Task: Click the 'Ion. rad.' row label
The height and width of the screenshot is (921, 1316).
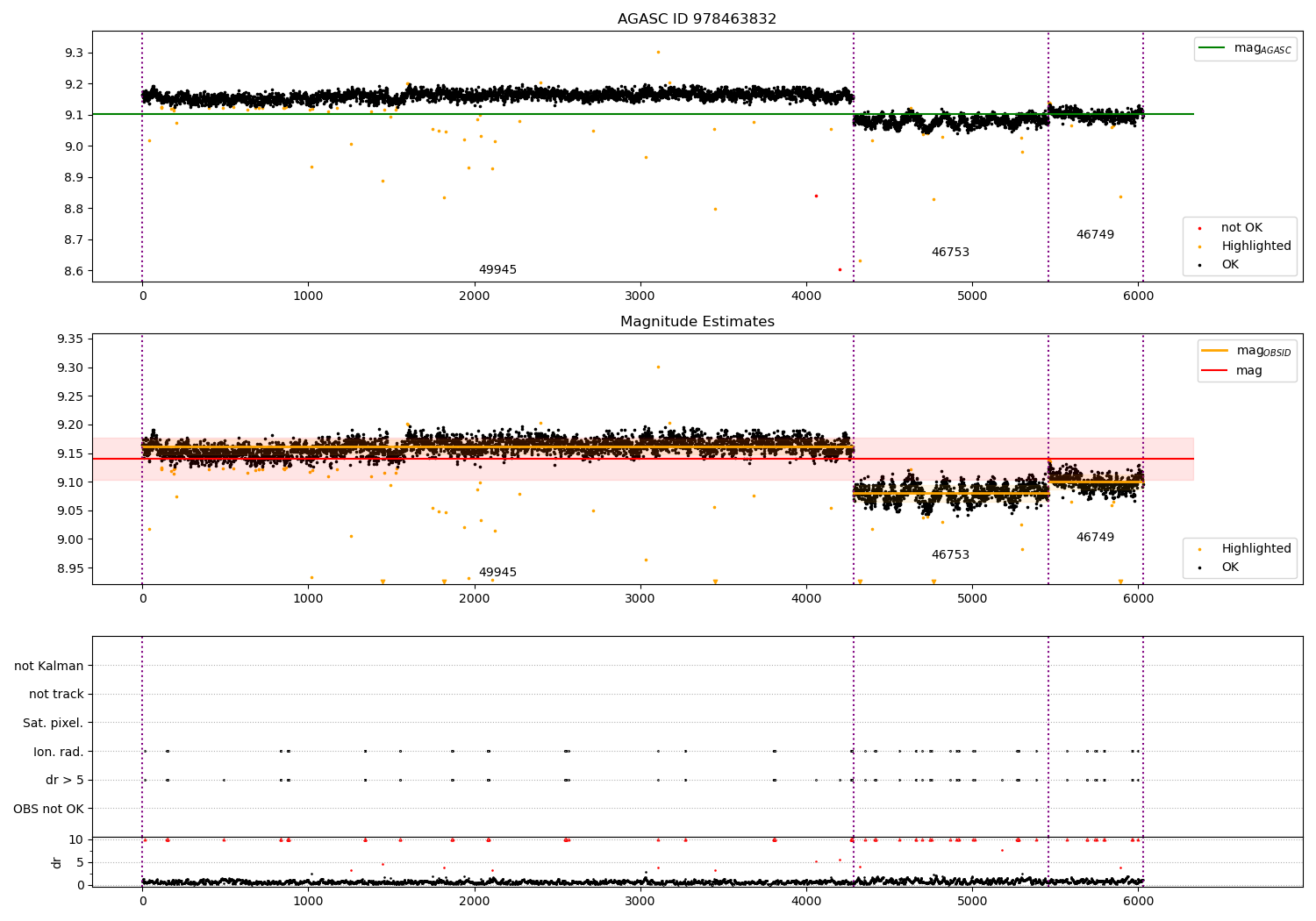Action: (59, 752)
